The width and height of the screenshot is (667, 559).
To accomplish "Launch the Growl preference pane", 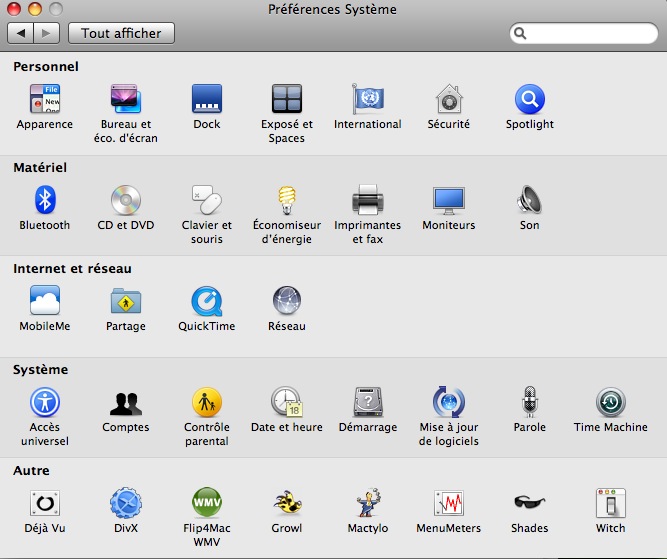I will click(287, 504).
